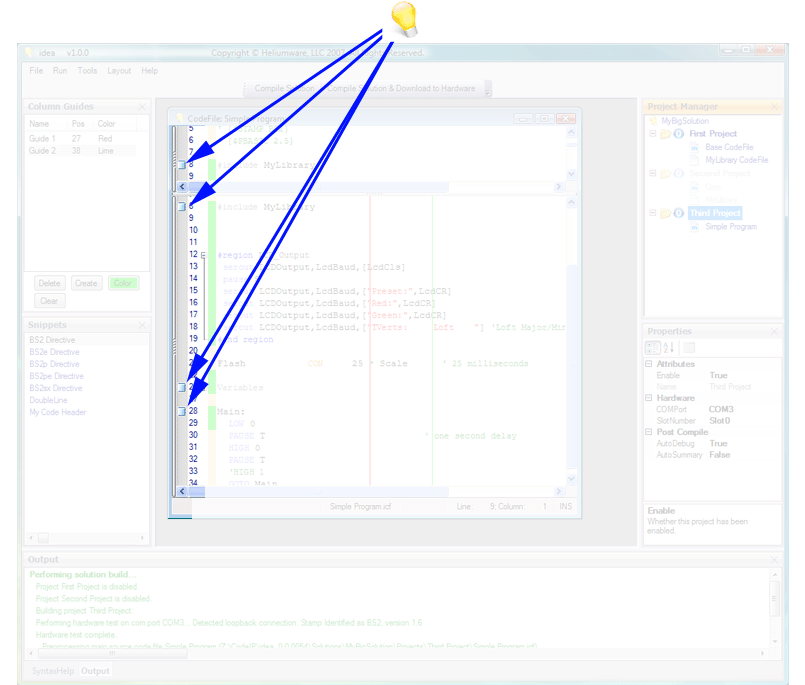Collapse the Hardware properties group

648,398
